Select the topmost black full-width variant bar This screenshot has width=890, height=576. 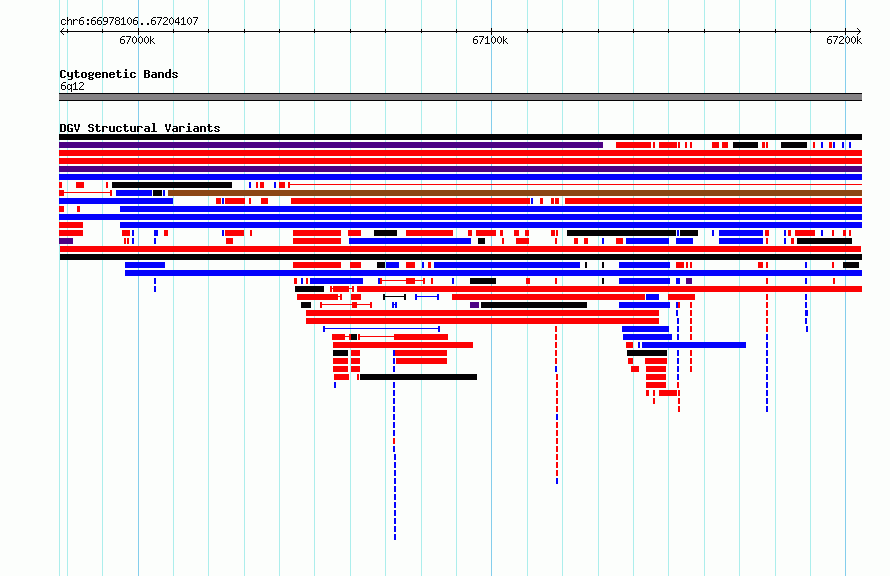tap(460, 137)
